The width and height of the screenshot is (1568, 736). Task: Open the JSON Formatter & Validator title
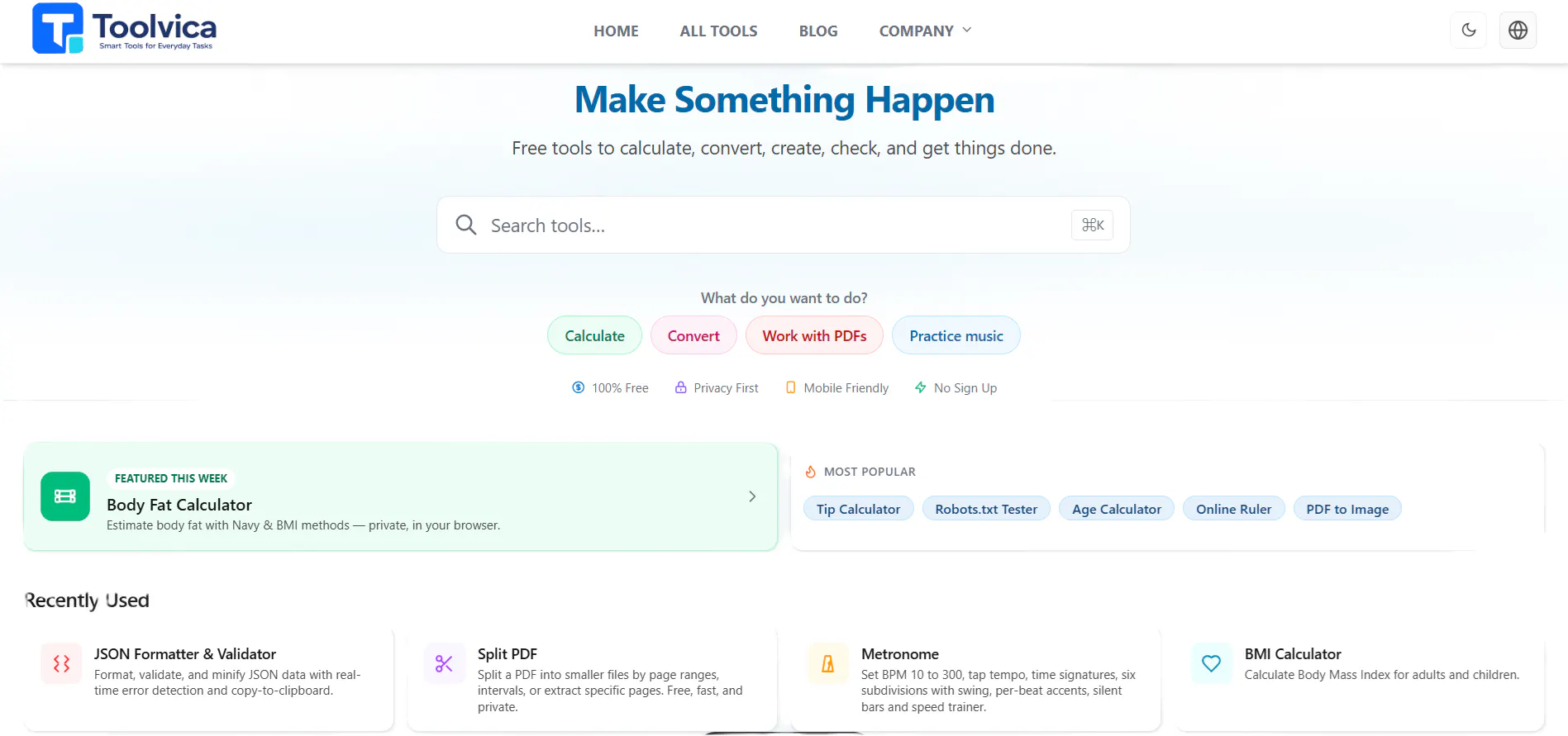[x=185, y=653]
